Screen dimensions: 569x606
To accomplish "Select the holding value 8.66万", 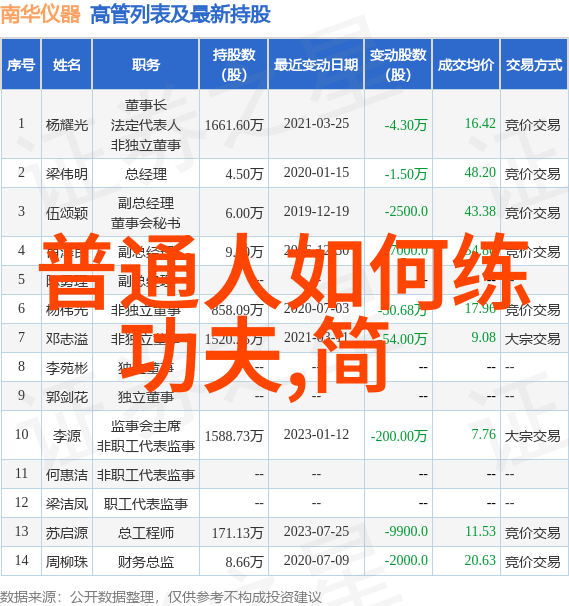I will point(244,562).
